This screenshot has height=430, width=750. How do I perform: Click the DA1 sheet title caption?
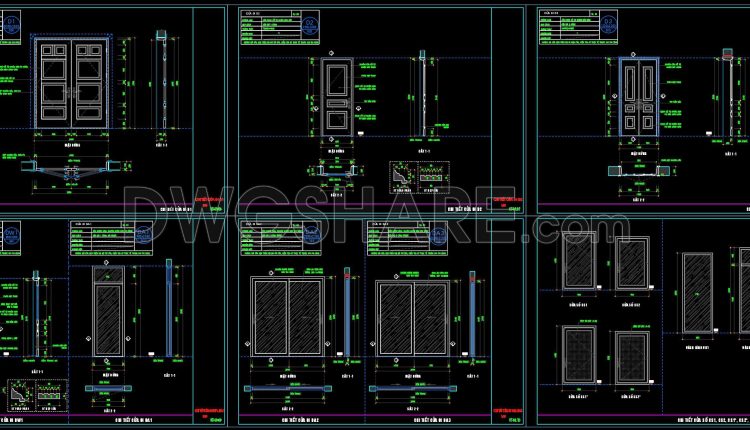pyautogui.click(x=134, y=420)
